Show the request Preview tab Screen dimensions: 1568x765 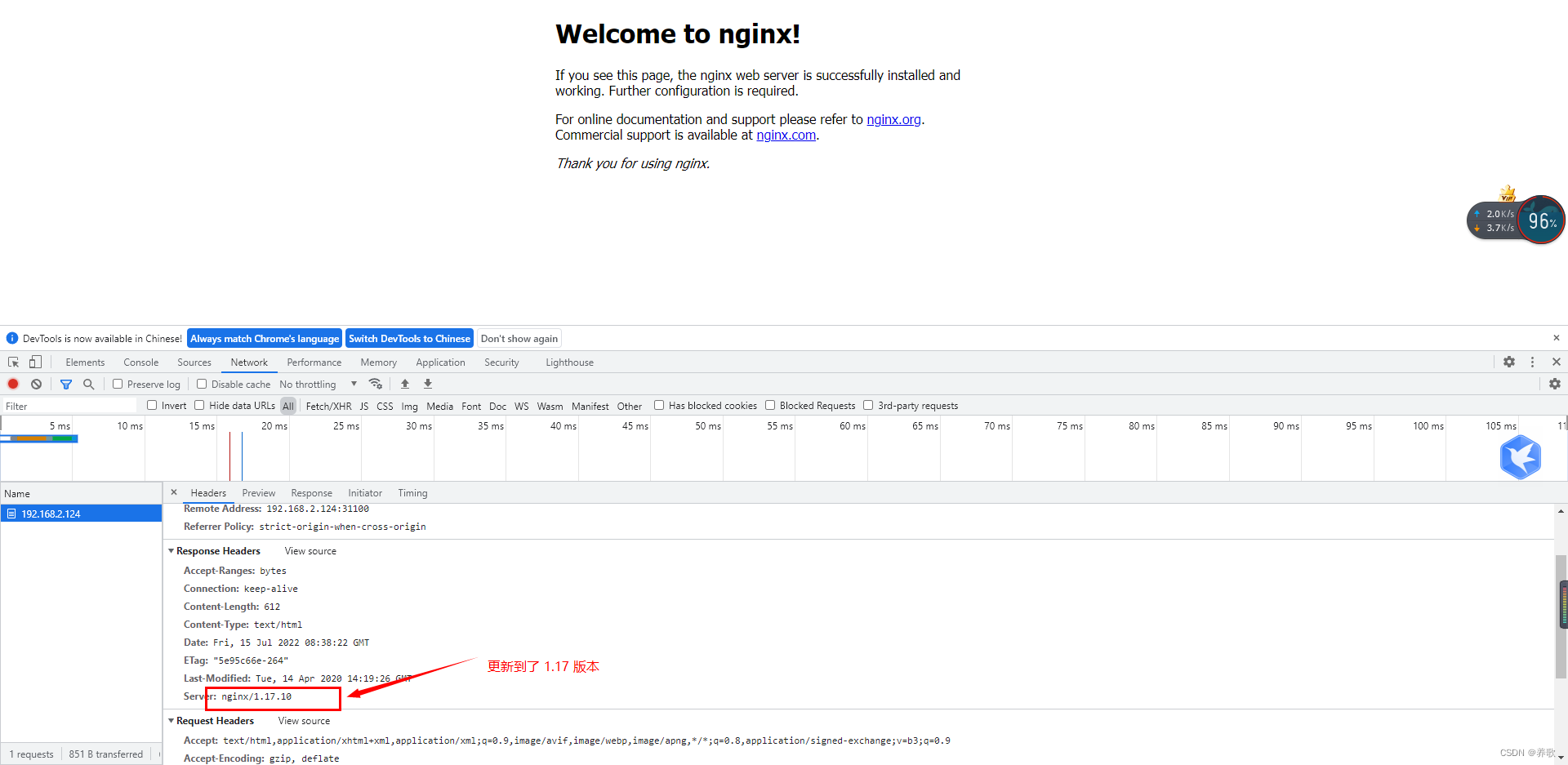pyautogui.click(x=259, y=493)
